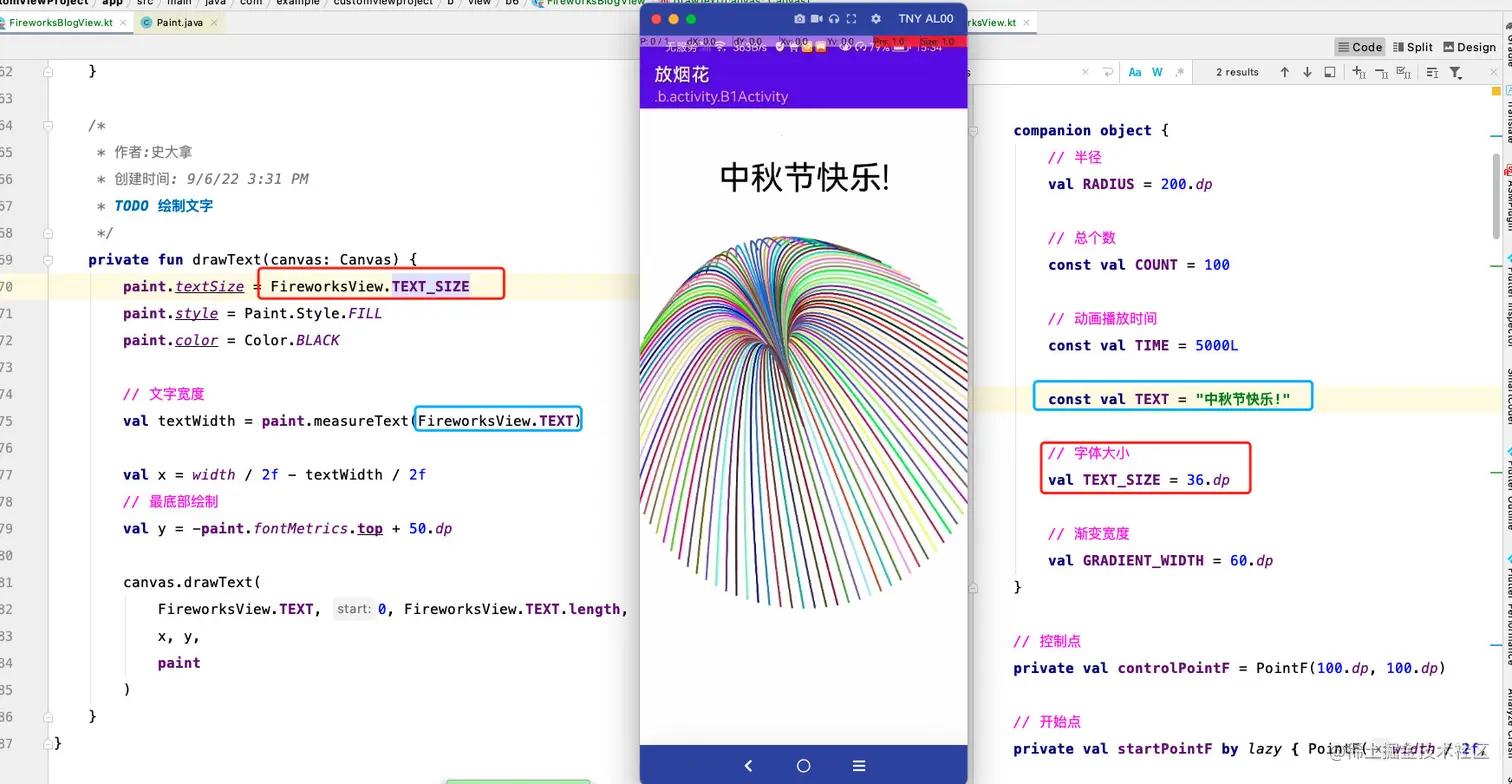Click the fireworks drawing in the emulator
Viewport: 1512px width, 784px height.
coord(803,422)
